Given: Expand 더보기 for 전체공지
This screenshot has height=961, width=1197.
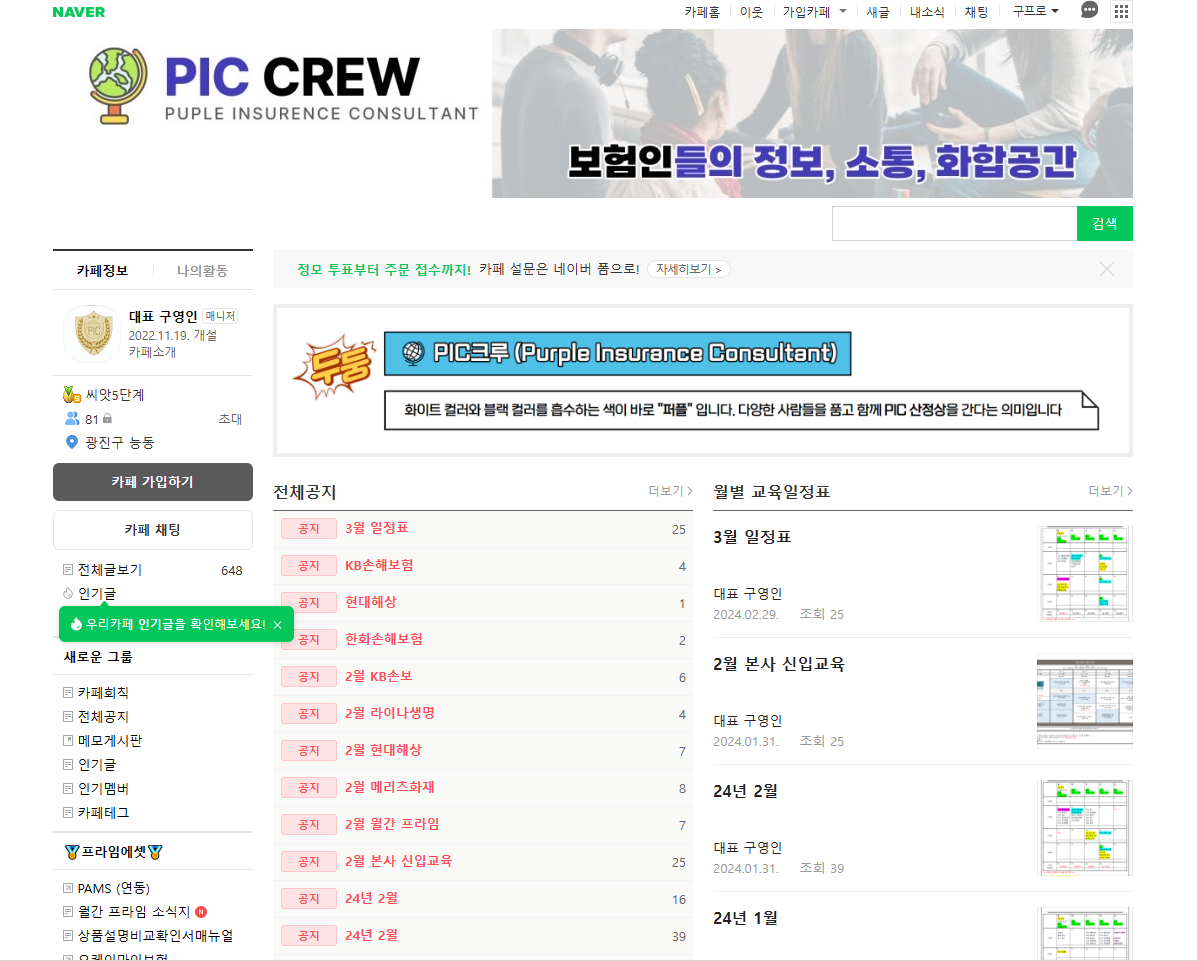Looking at the screenshot, I should [670, 491].
